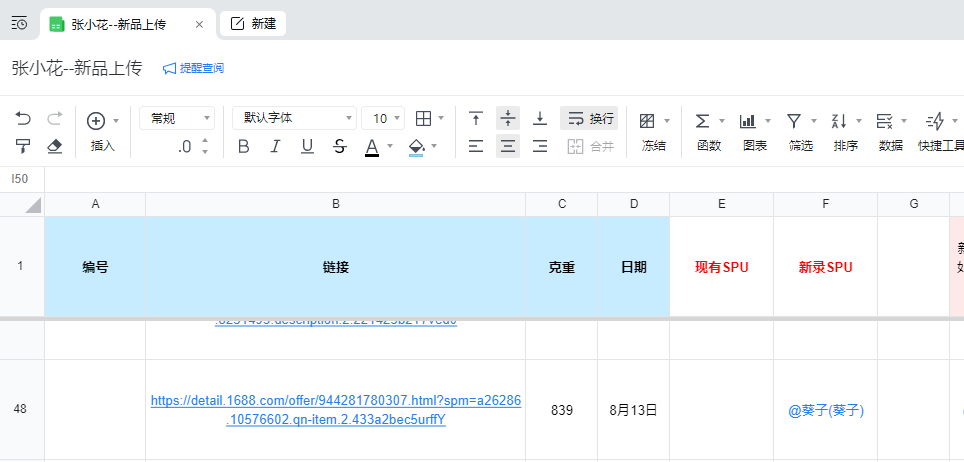Screen dimensions: 964x462
Task: Open the fill color bucket swatch
Action: pyautogui.click(x=417, y=147)
